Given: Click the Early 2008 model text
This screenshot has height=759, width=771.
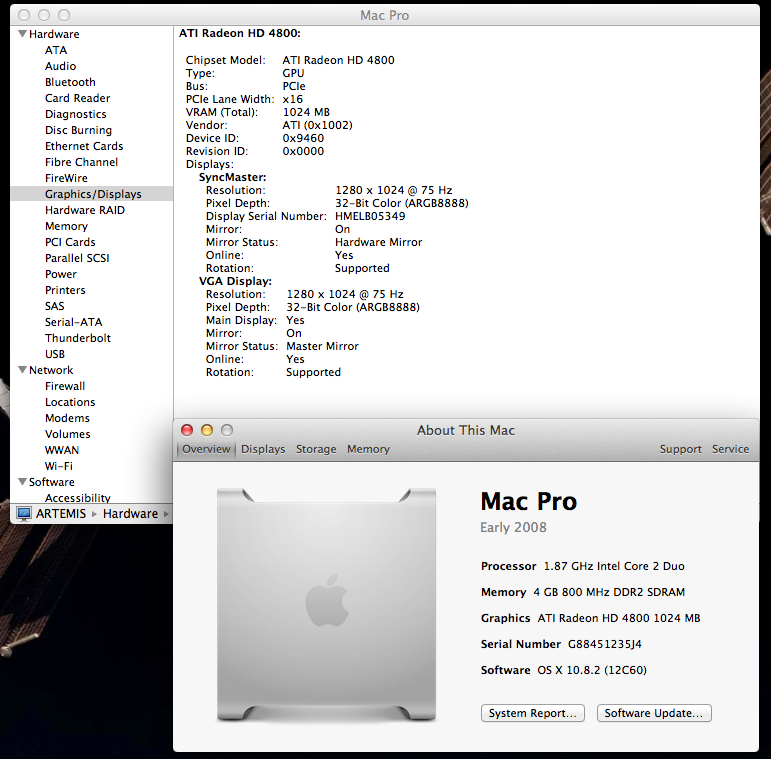Looking at the screenshot, I should 513,527.
